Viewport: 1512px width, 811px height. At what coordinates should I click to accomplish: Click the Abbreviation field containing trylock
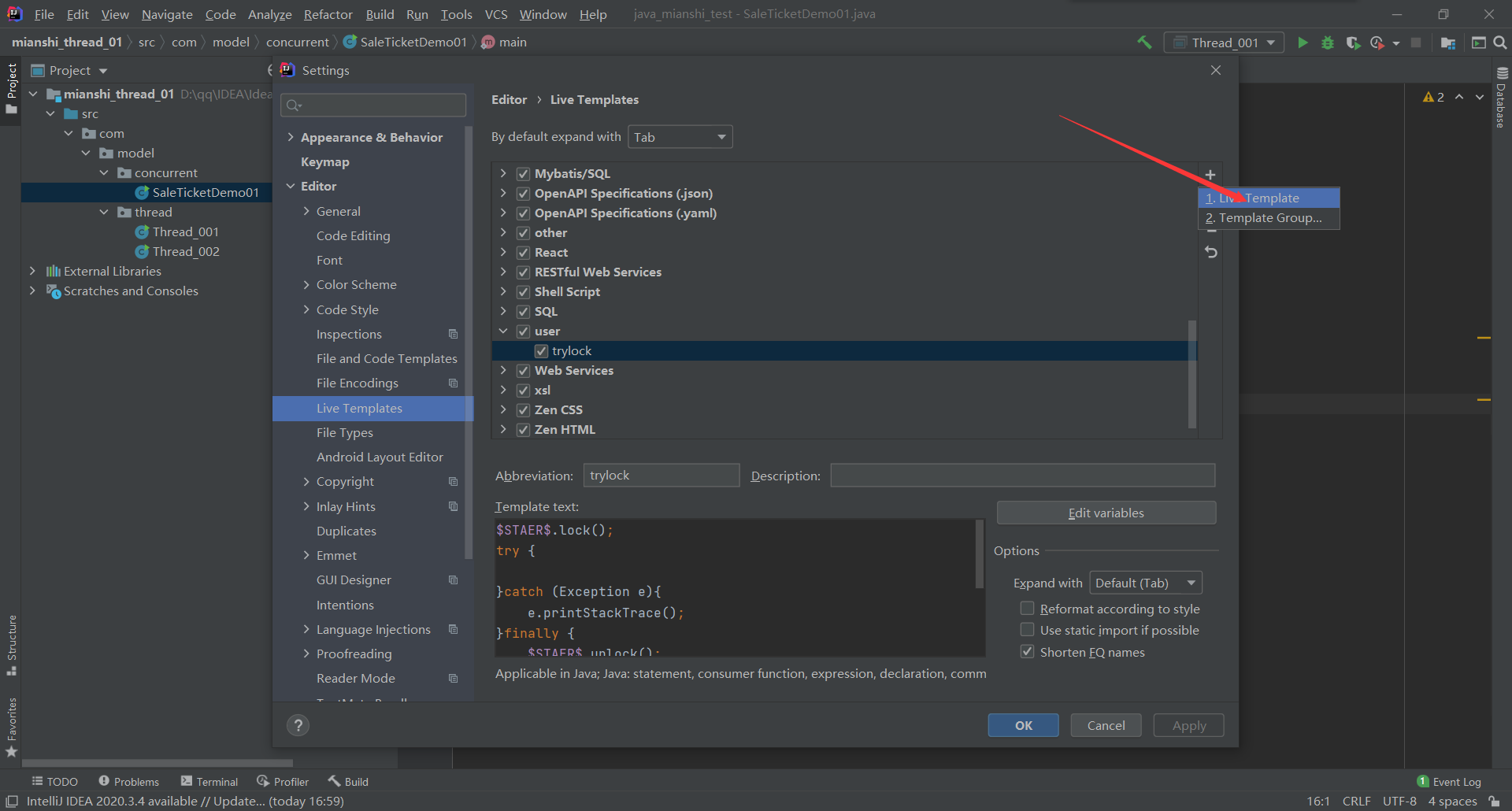pyautogui.click(x=661, y=475)
